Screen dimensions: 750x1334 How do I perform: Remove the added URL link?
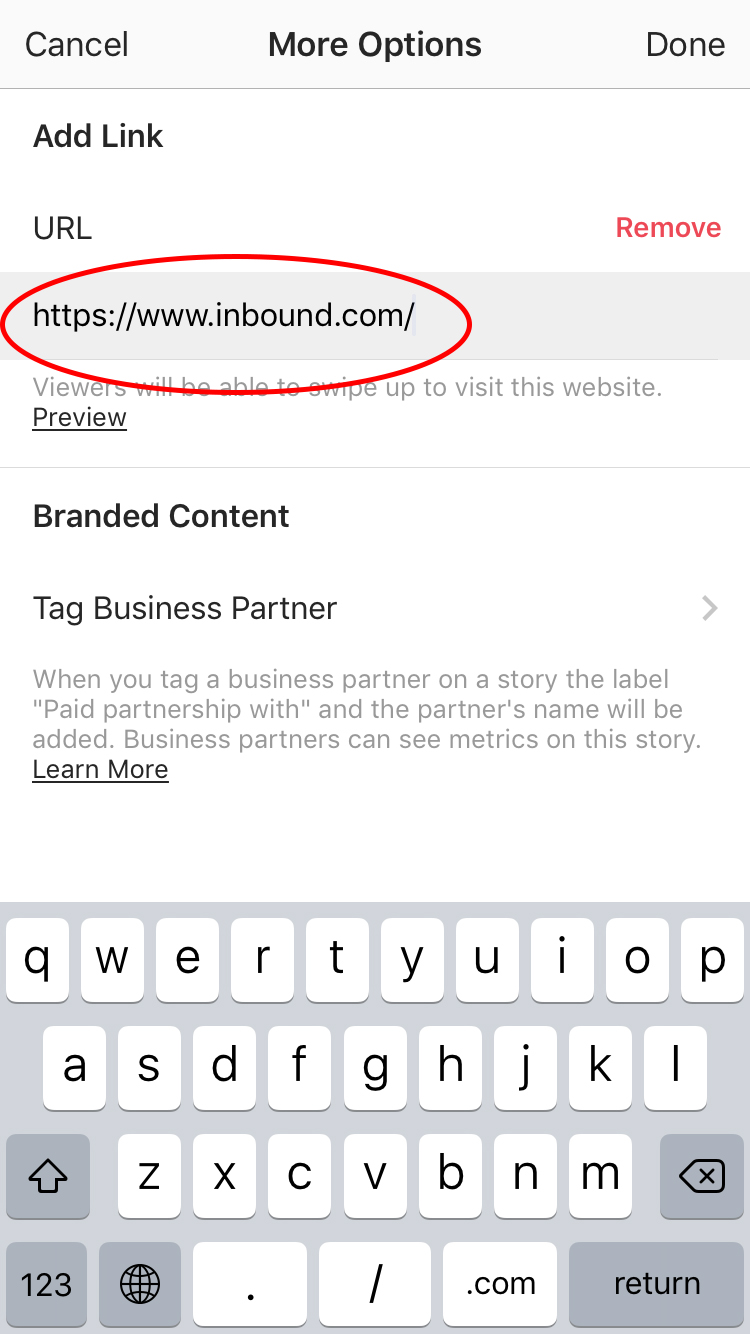pos(668,228)
